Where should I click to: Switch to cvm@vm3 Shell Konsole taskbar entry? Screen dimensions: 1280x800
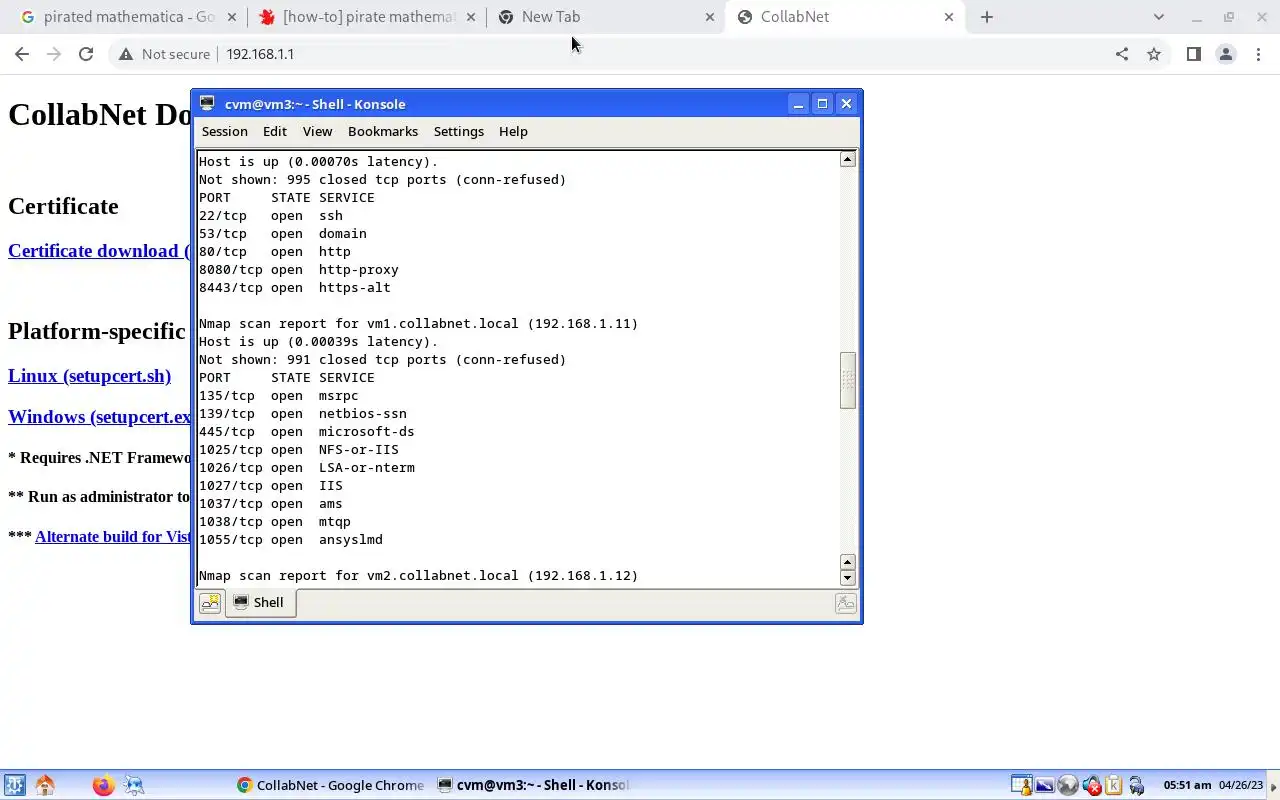coord(533,785)
